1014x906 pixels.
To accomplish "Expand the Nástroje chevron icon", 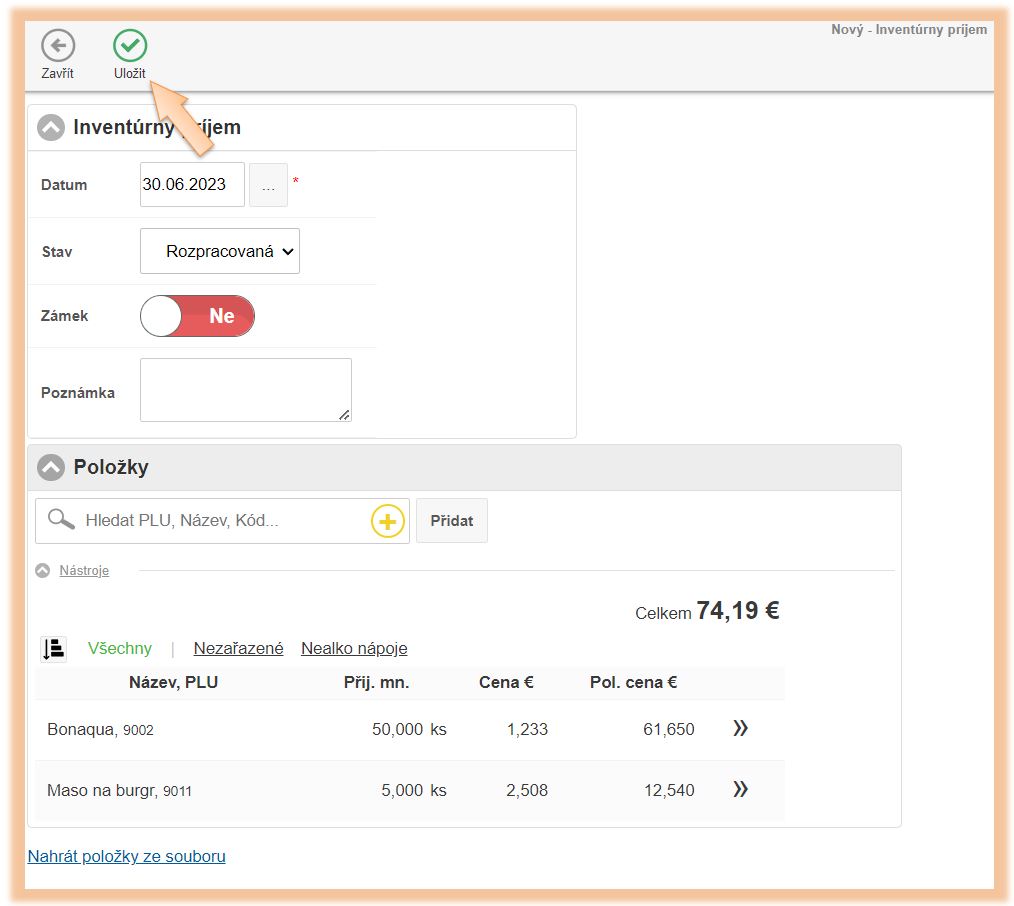I will click(x=43, y=571).
